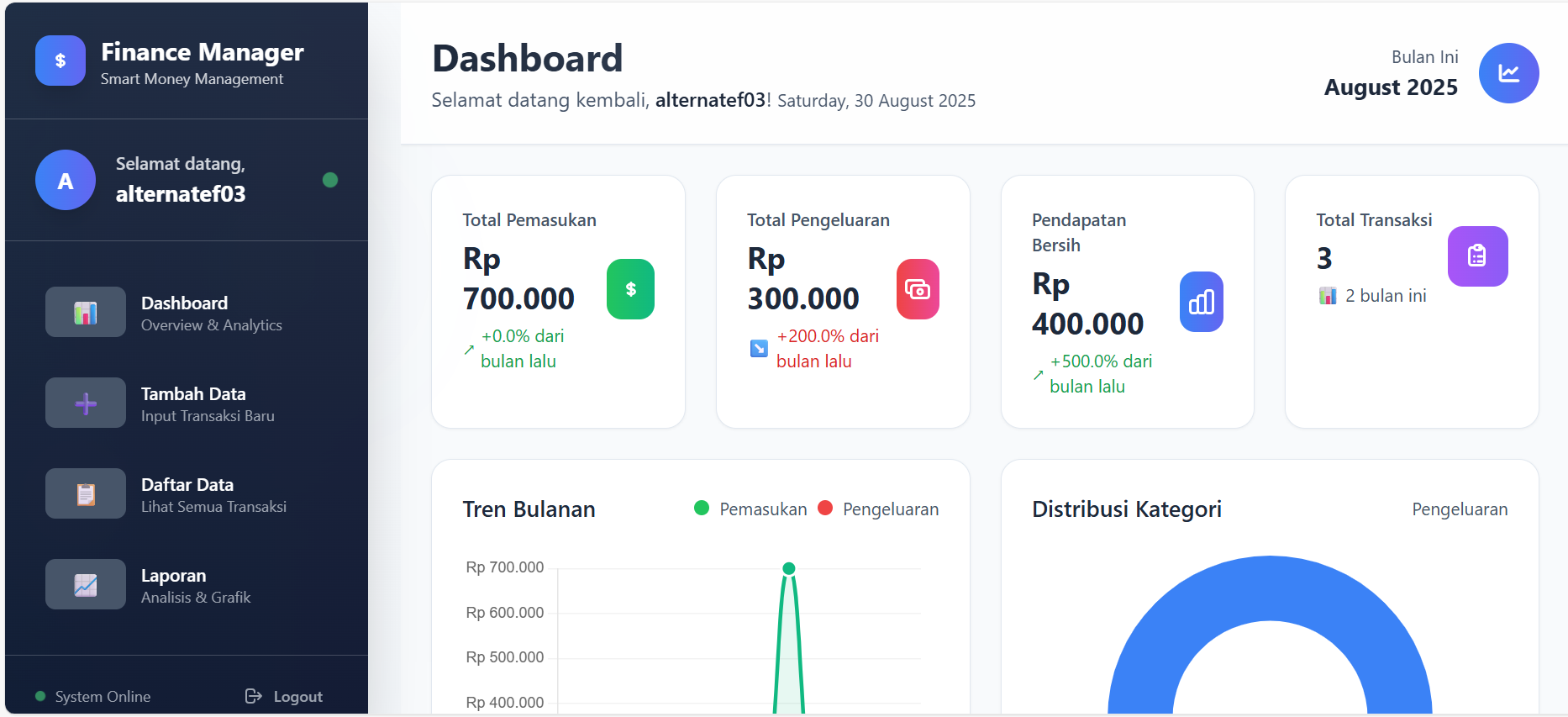Click the user avatar letter A
The image size is (1568, 717).
click(x=65, y=181)
